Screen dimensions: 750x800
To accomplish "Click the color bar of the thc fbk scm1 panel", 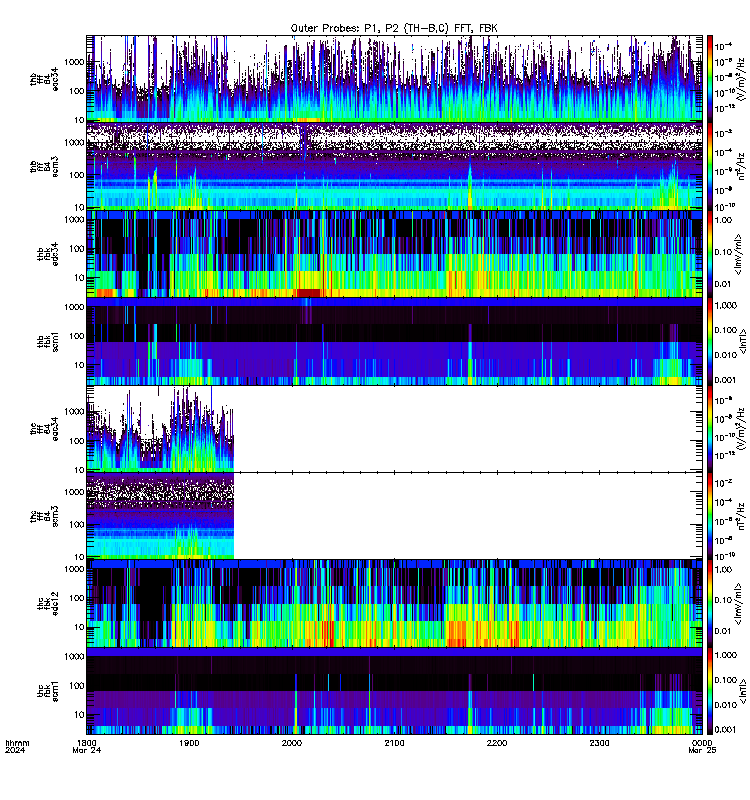I will pos(710,691).
